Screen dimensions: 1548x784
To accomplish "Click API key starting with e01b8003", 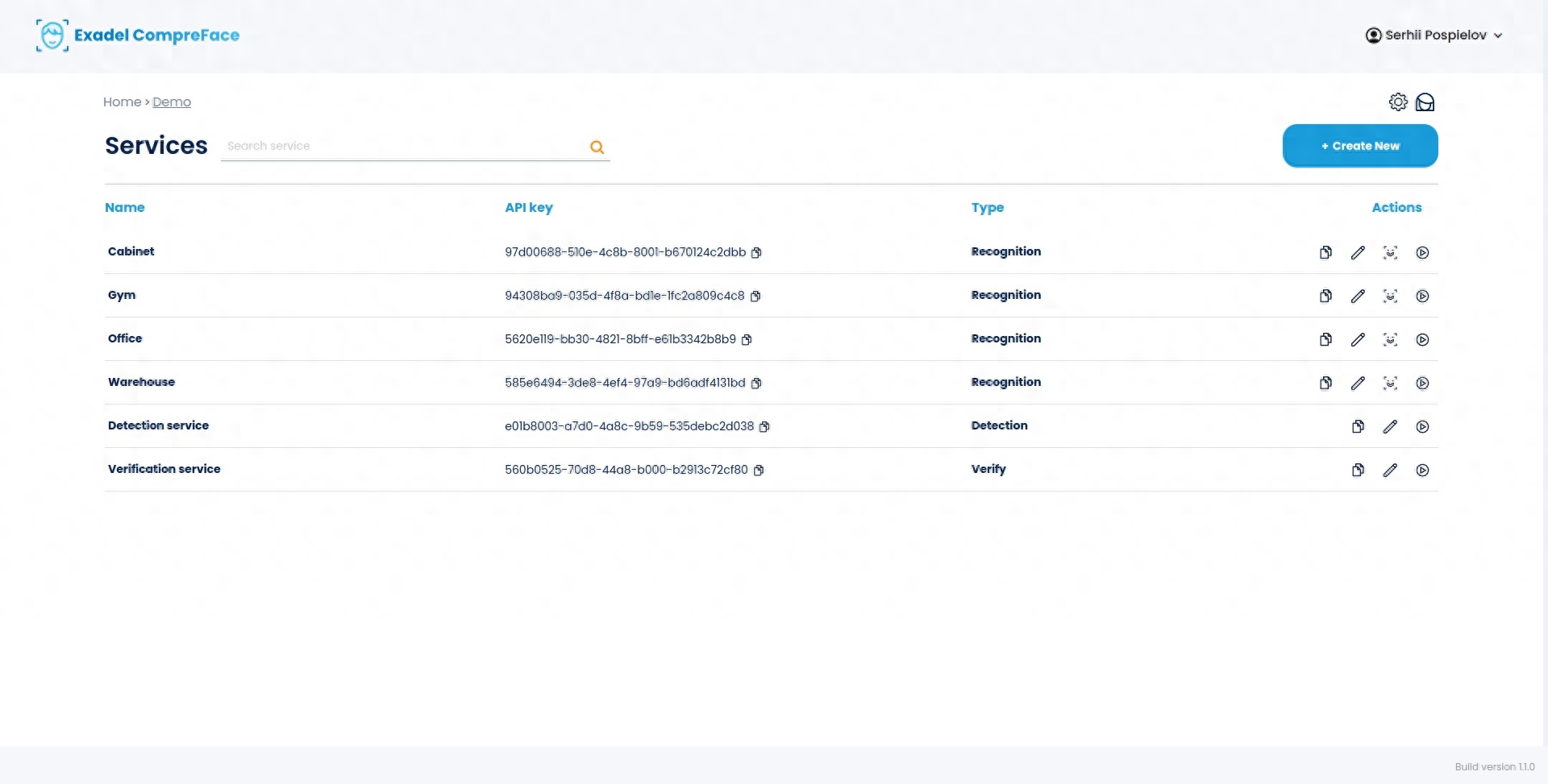I will tap(630, 426).
